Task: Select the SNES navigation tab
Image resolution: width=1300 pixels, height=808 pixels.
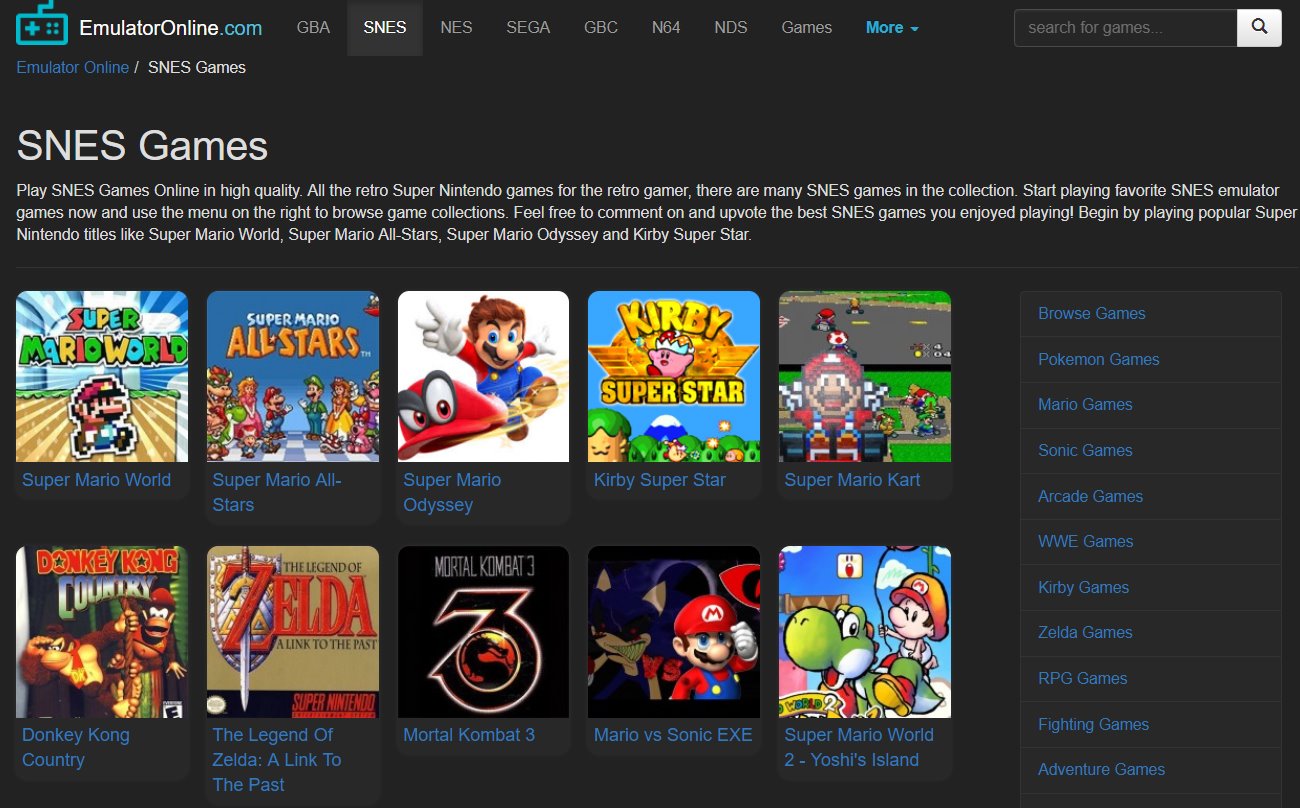Action: coord(385,28)
